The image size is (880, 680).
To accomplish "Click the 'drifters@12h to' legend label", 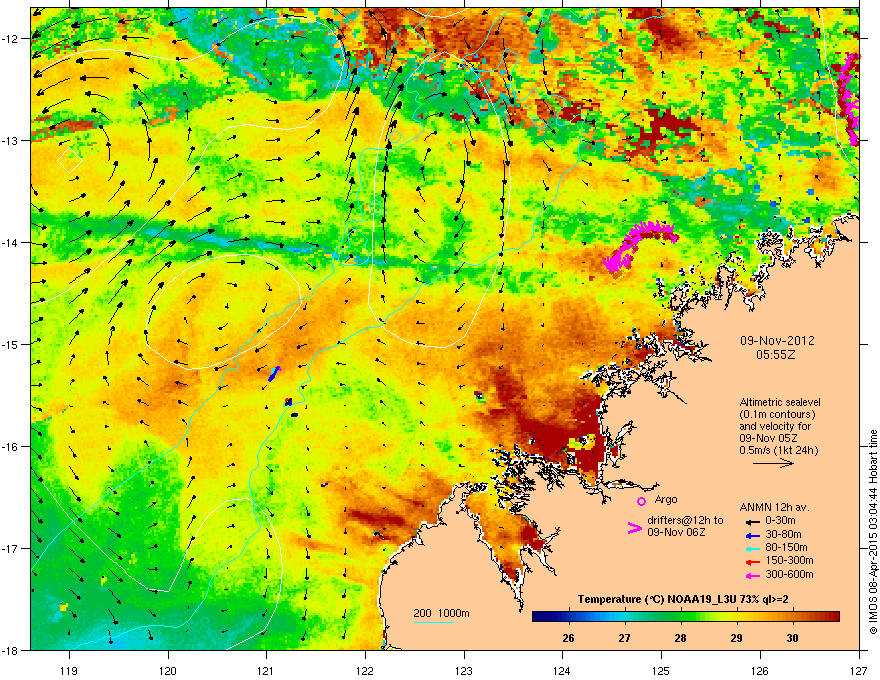I will click(x=685, y=520).
